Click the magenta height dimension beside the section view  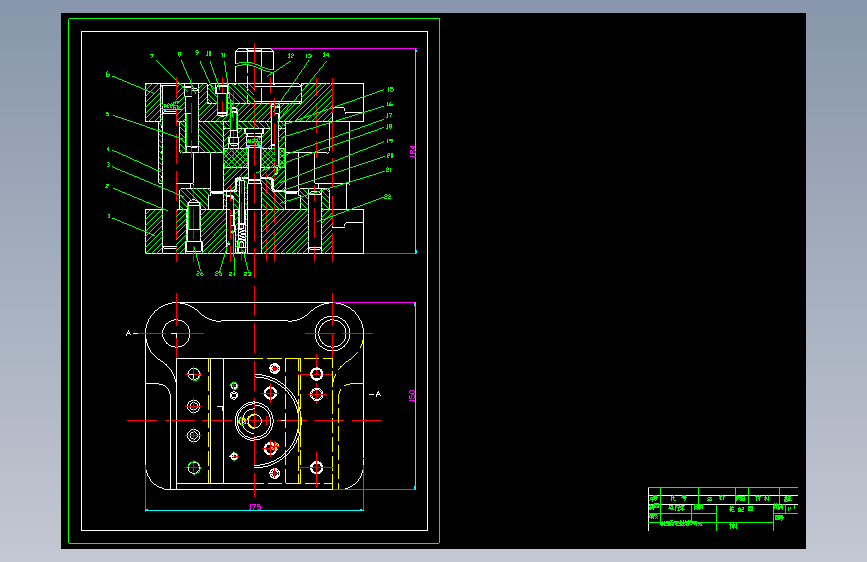pyautogui.click(x=412, y=152)
